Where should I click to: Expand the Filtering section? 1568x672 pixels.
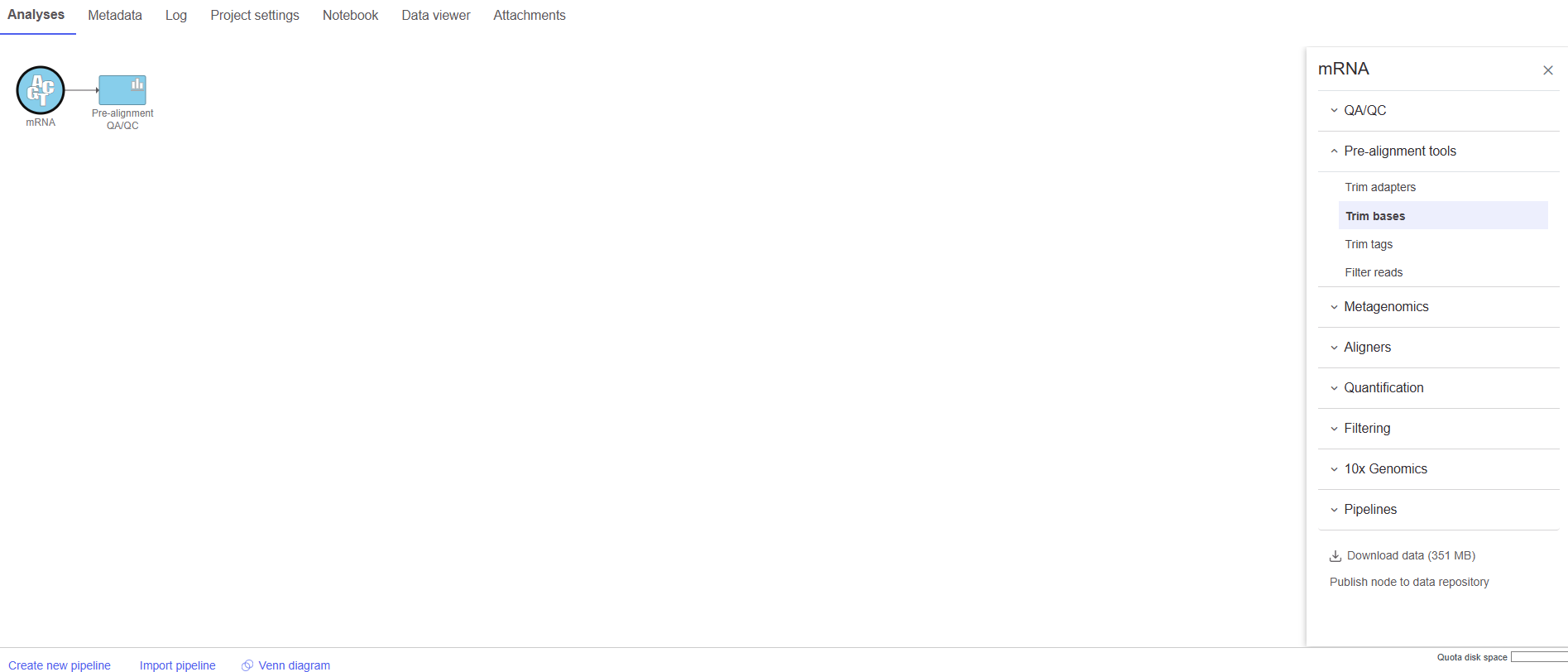click(x=1366, y=428)
